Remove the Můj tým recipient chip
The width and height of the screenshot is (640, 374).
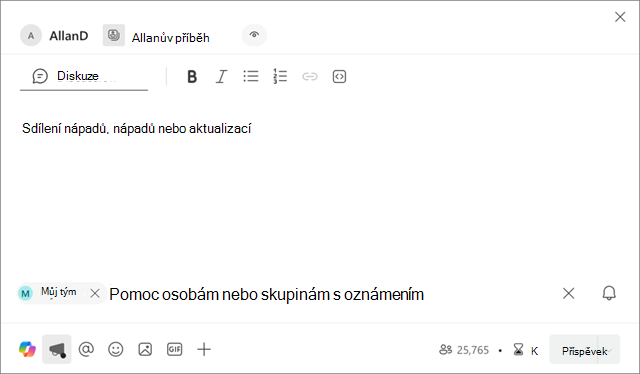(x=95, y=293)
